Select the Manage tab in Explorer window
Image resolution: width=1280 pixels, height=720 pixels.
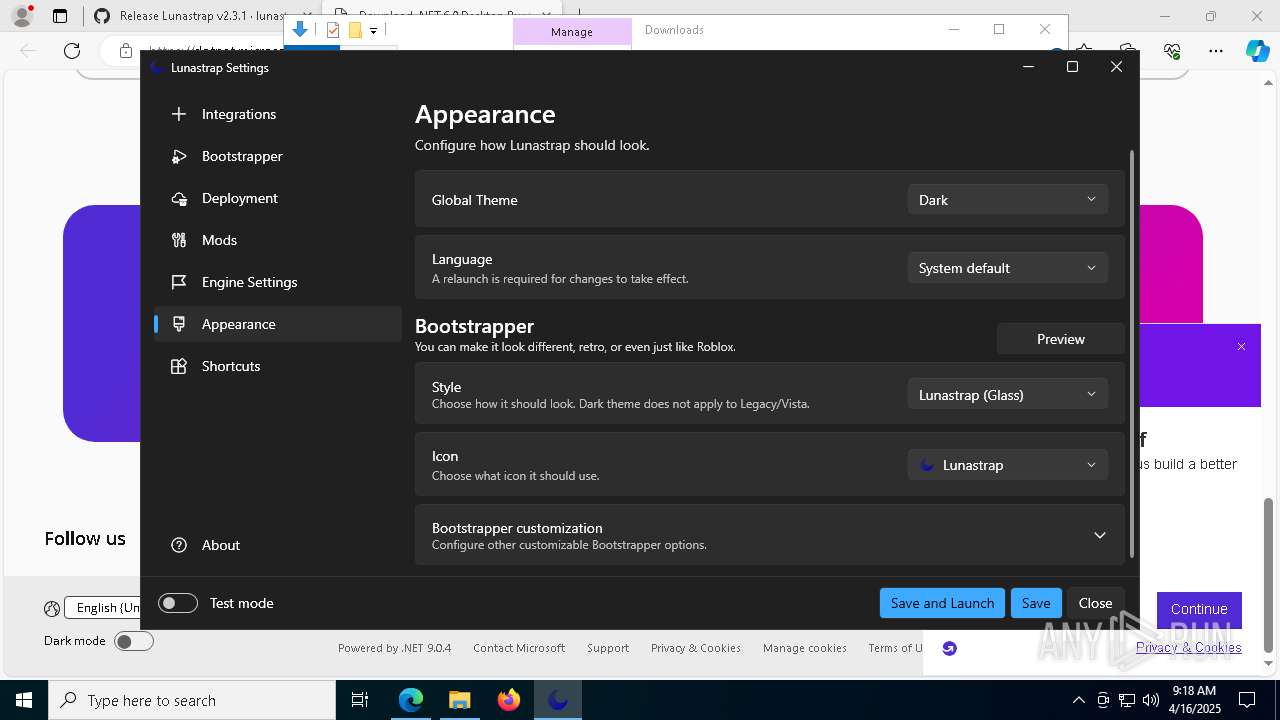pyautogui.click(x=572, y=32)
